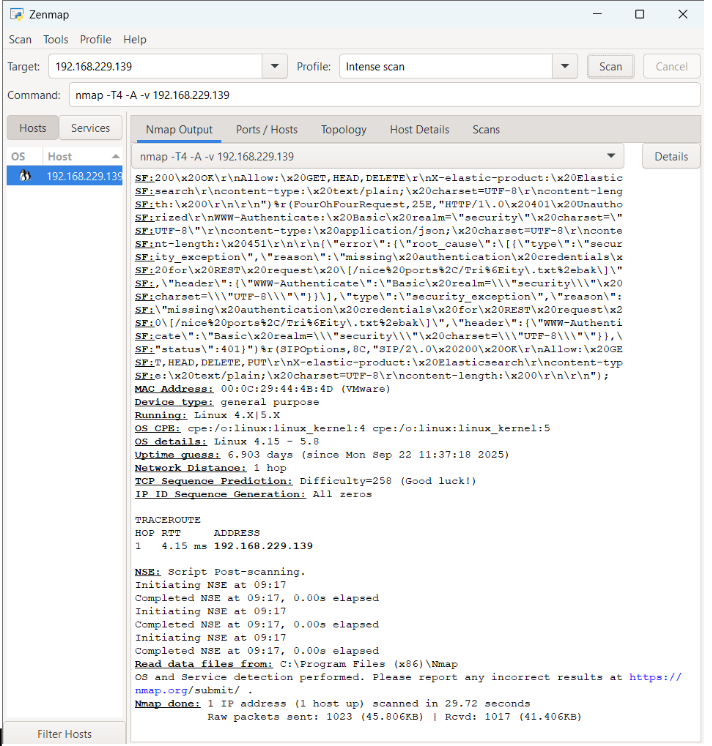This screenshot has width=712, height=746.
Task: Start the Scan button
Action: click(611, 67)
